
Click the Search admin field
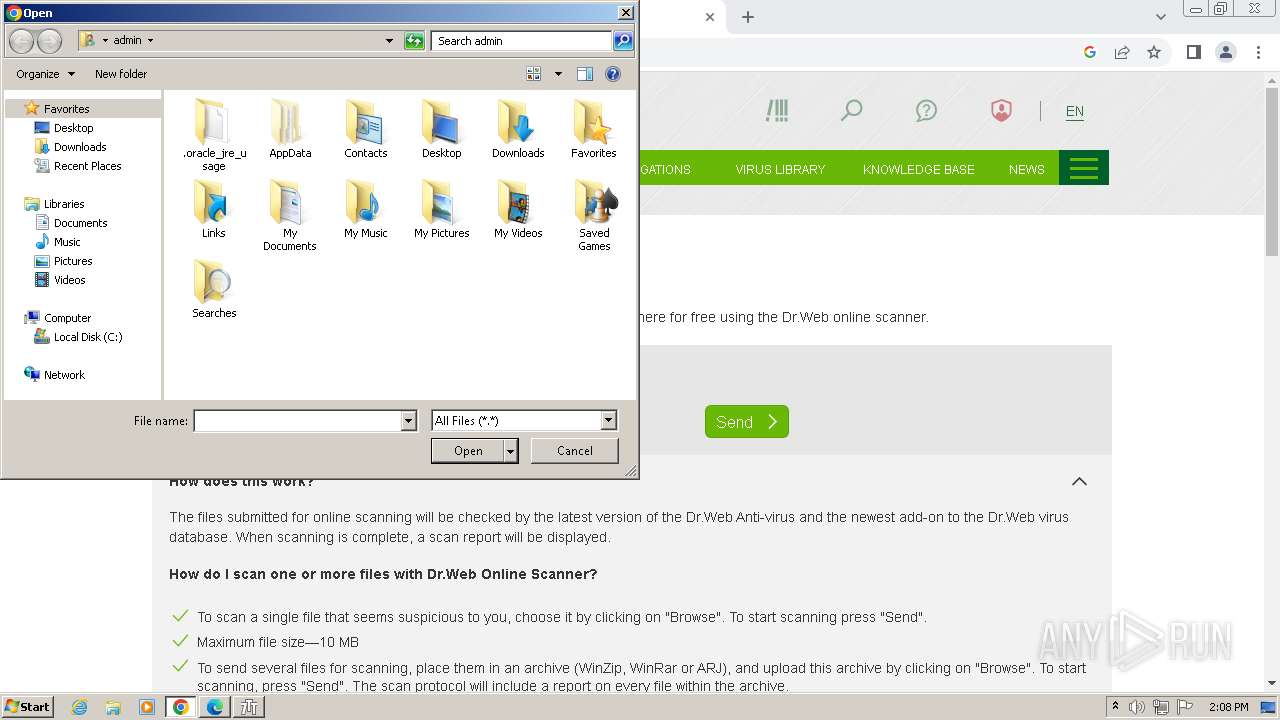click(x=522, y=41)
